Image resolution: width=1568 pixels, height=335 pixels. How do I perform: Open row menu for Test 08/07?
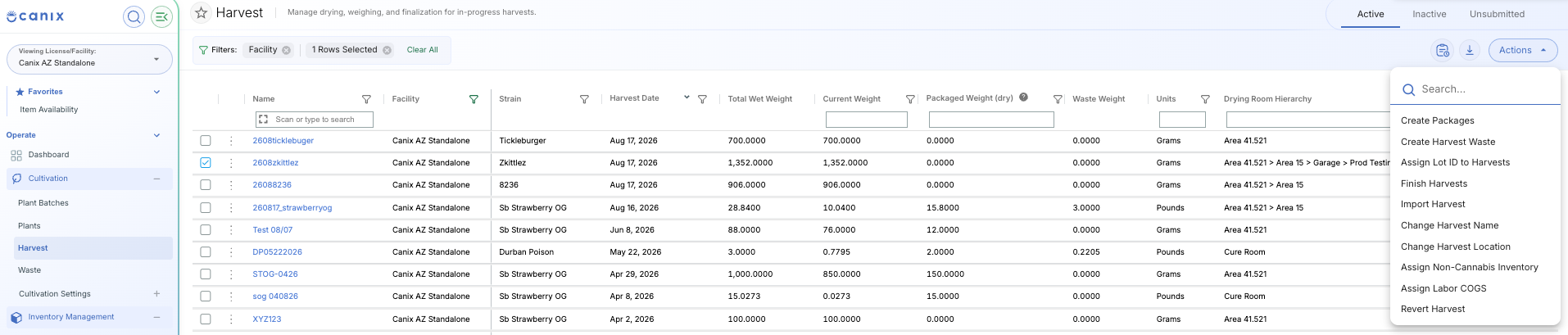click(231, 230)
